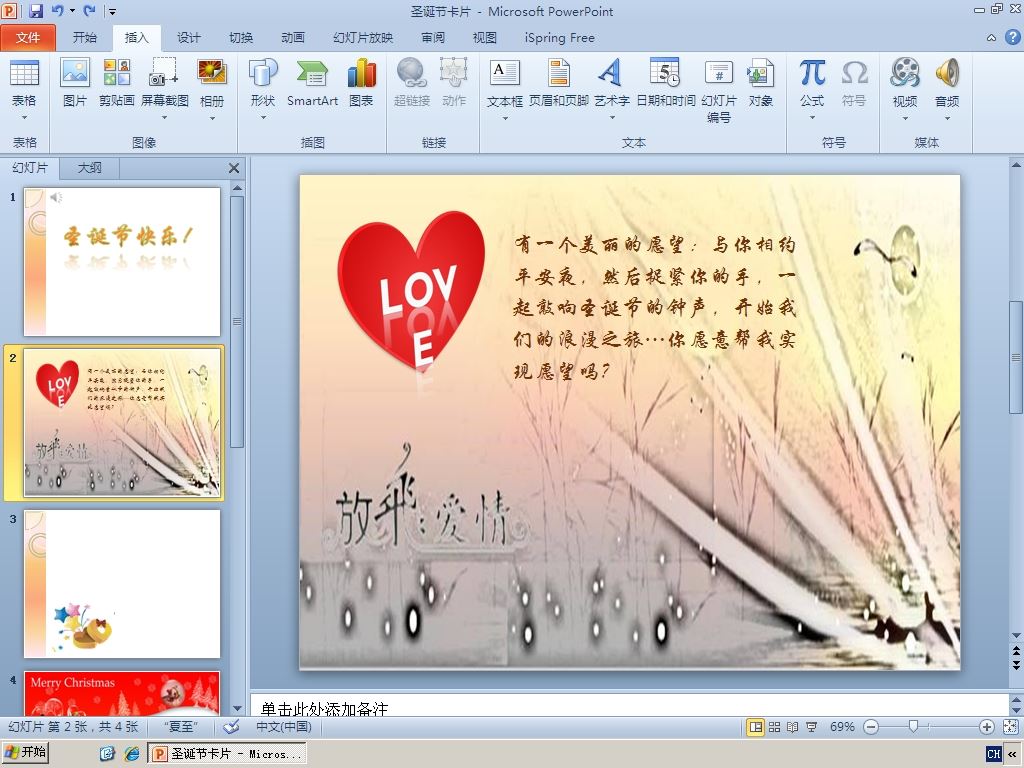The image size is (1024, 768).
Task: Open the 设计 ribbon tab
Action: click(189, 38)
